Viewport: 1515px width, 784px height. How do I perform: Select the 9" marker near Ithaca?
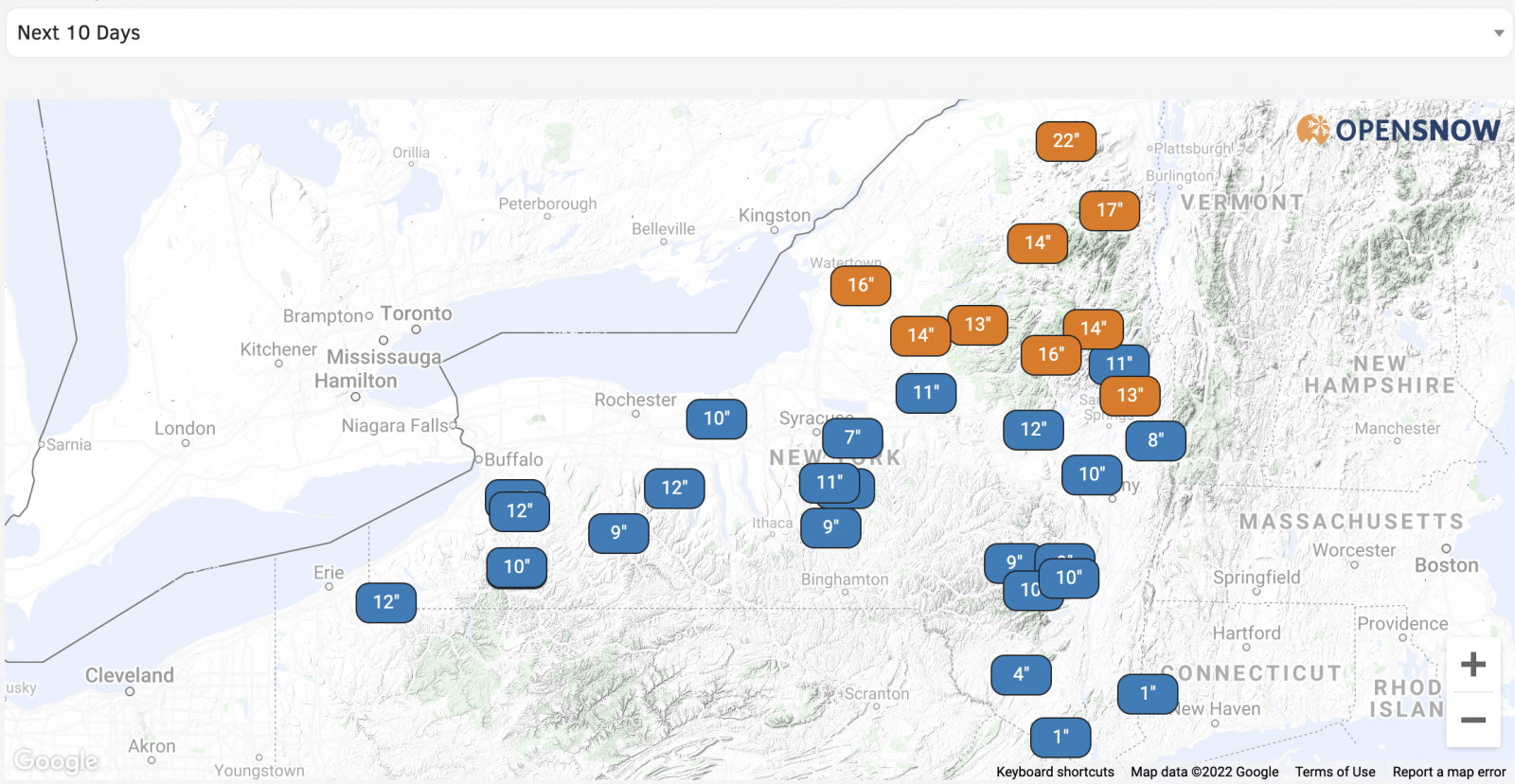(x=830, y=527)
